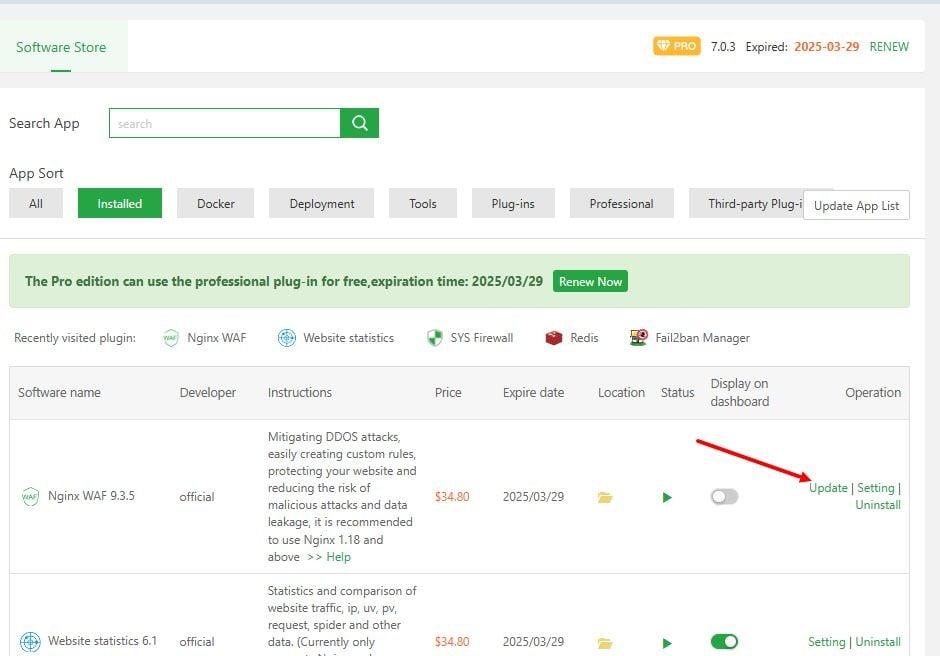Click the Renew Now button
Screen dimensions: 940x656
590,282
